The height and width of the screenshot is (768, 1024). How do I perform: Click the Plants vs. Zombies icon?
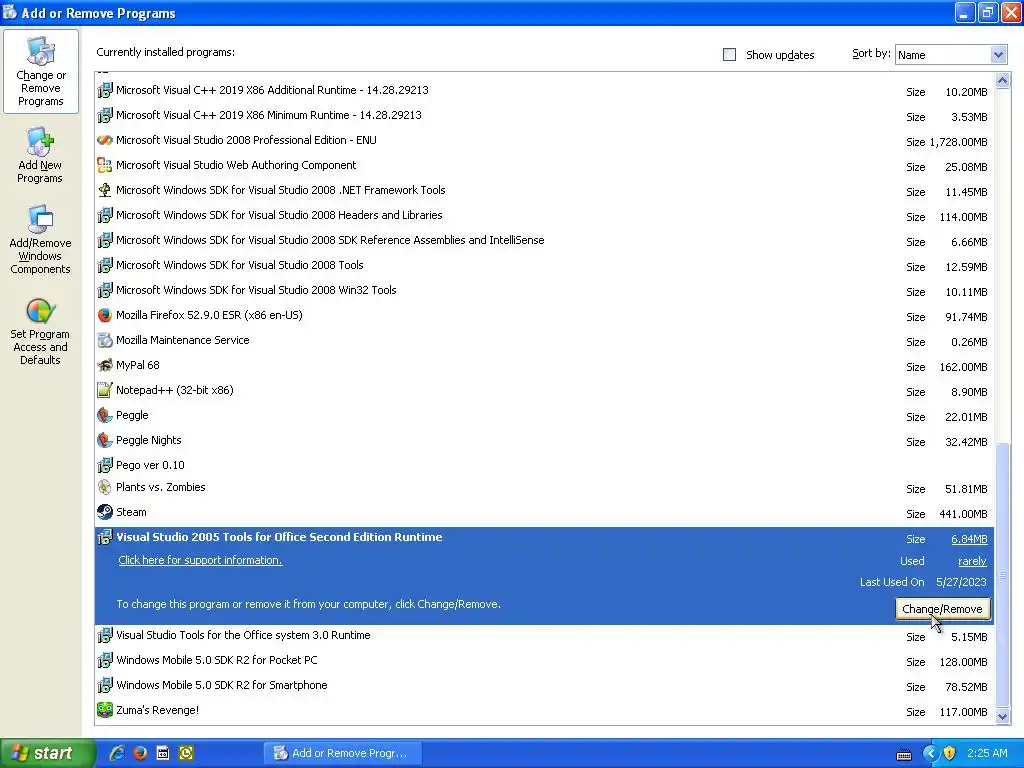pos(104,487)
